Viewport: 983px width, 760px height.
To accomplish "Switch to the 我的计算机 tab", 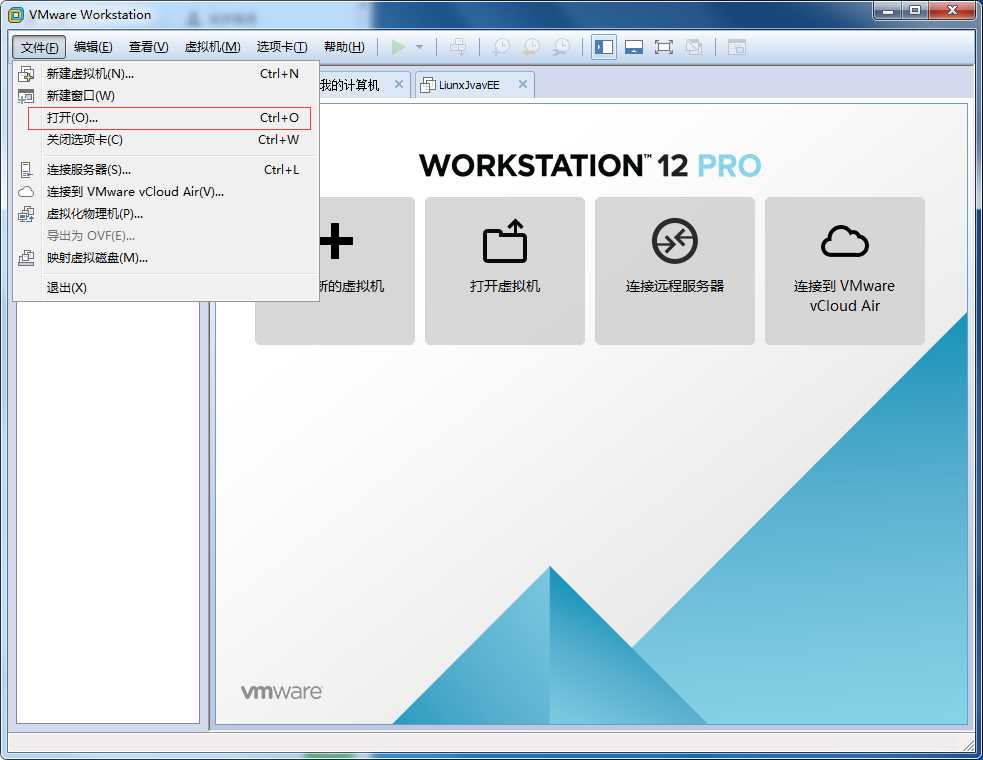I will click(x=349, y=85).
